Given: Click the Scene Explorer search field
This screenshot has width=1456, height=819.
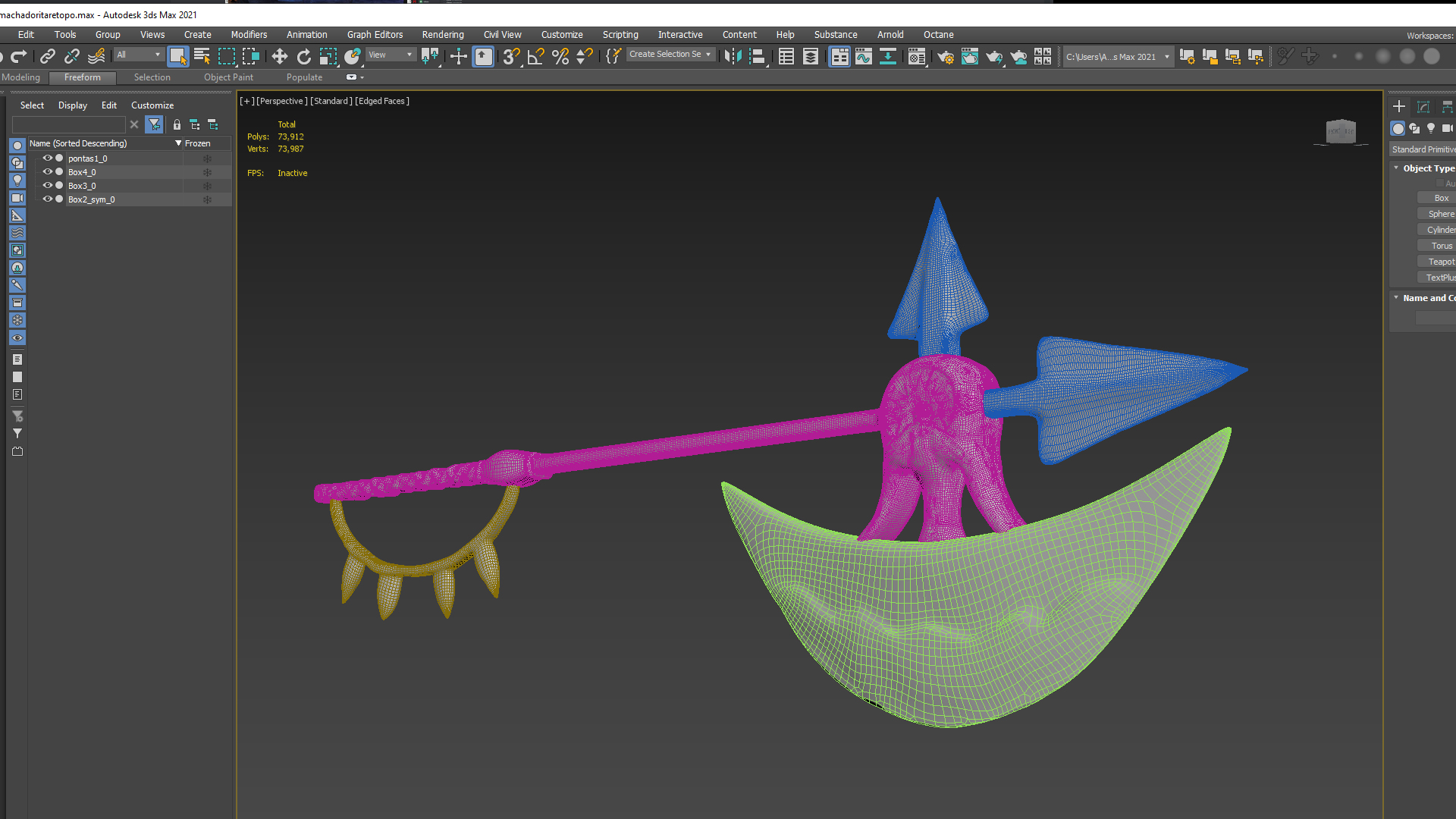Looking at the screenshot, I should coord(69,124).
